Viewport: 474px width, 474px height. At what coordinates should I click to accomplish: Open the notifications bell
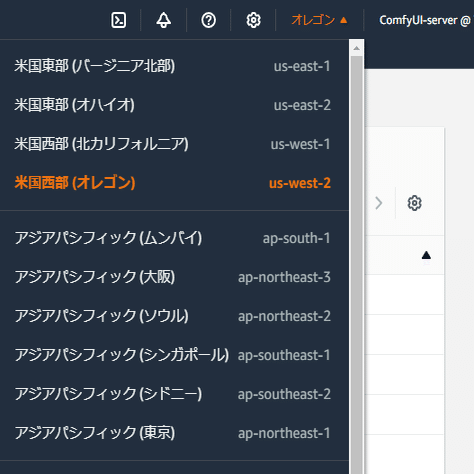point(164,20)
